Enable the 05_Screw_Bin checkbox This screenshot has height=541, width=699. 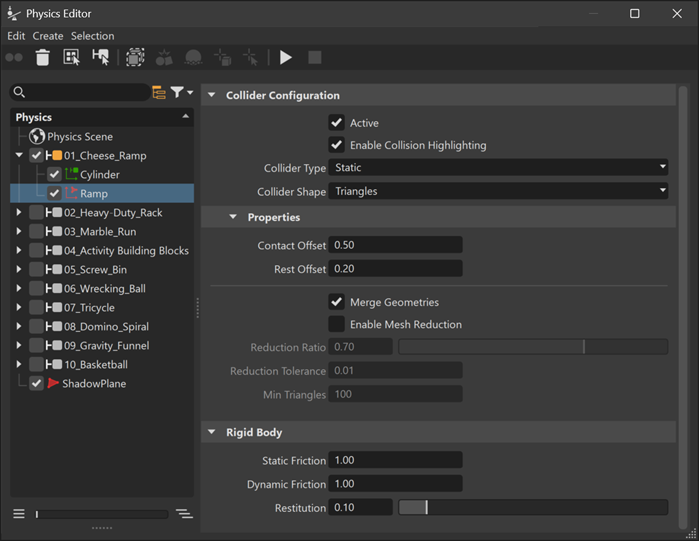36,270
